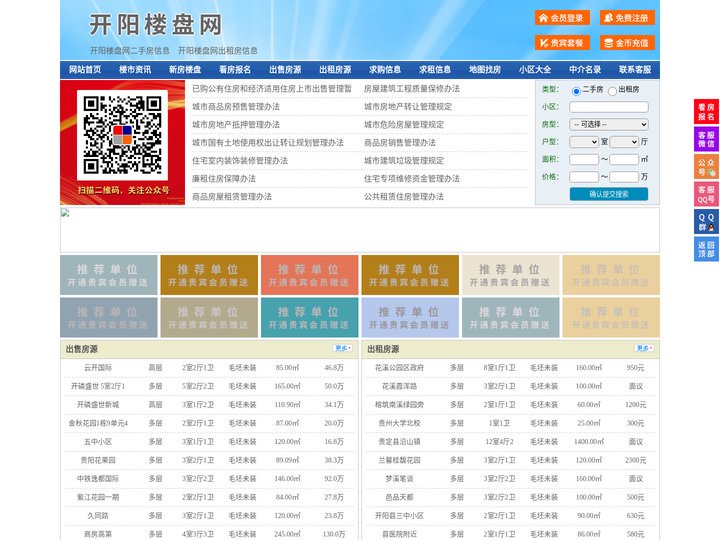
Task: Open the 城市商品房预售管理办法 link
Action: (x=236, y=107)
